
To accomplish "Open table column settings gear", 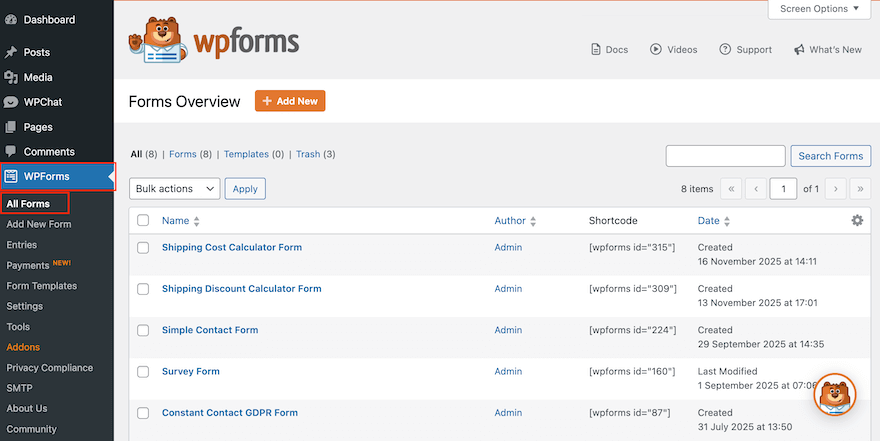I will coord(857,220).
